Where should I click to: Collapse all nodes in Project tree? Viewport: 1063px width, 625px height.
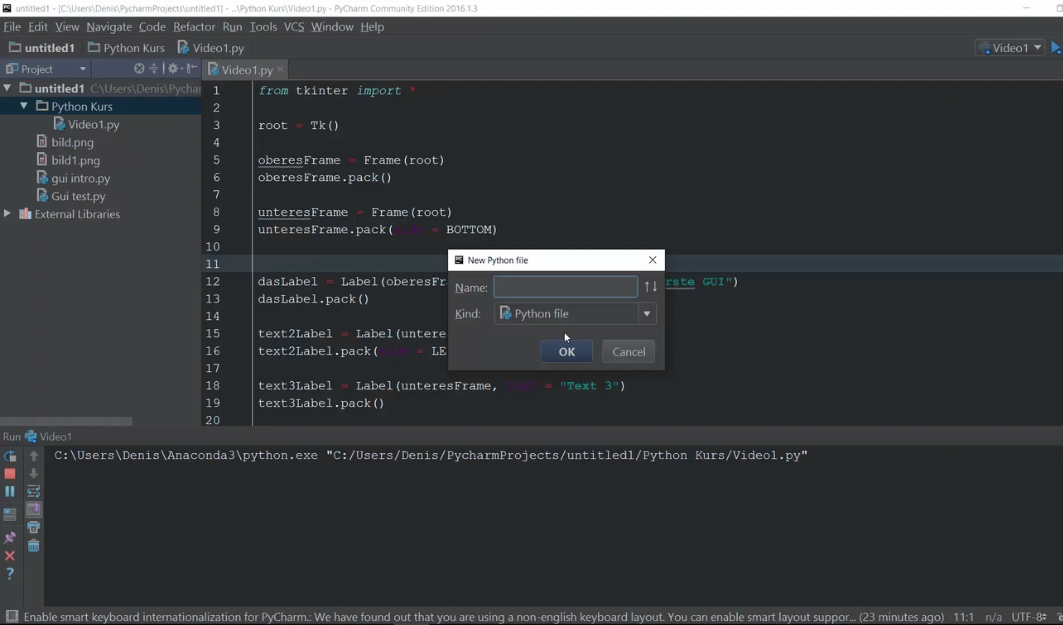pyautogui.click(x=153, y=68)
